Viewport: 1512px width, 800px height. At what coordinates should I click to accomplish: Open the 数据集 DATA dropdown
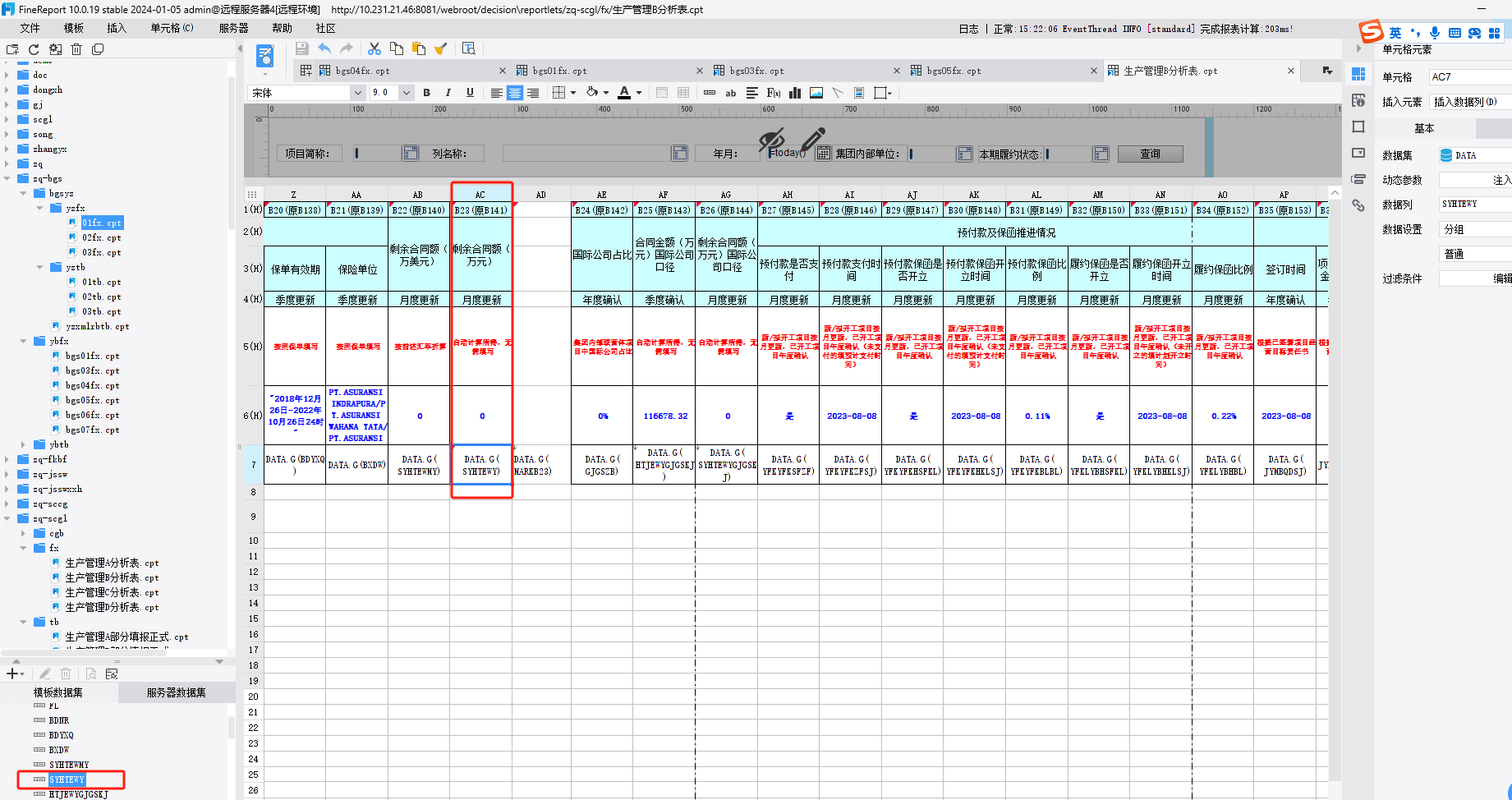point(1475,155)
